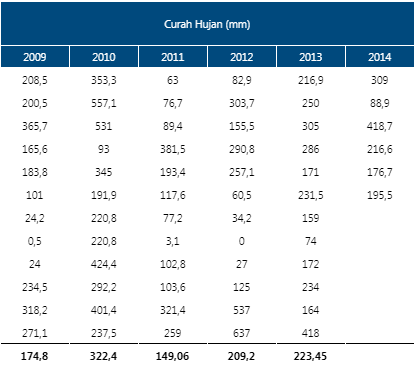Select the 195,5 value under 2014

[x=380, y=195]
